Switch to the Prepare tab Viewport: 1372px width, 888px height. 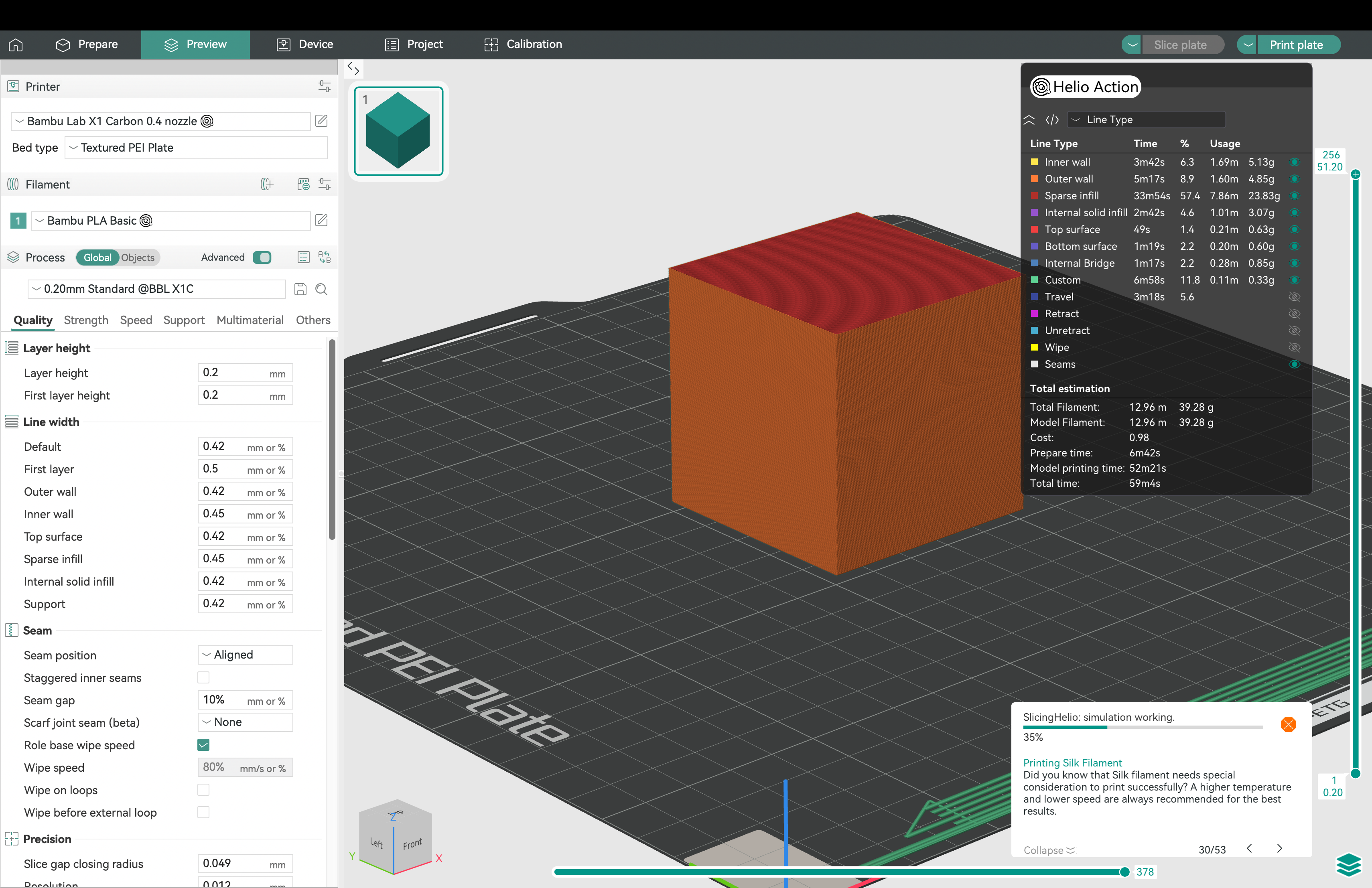pyautogui.click(x=87, y=45)
